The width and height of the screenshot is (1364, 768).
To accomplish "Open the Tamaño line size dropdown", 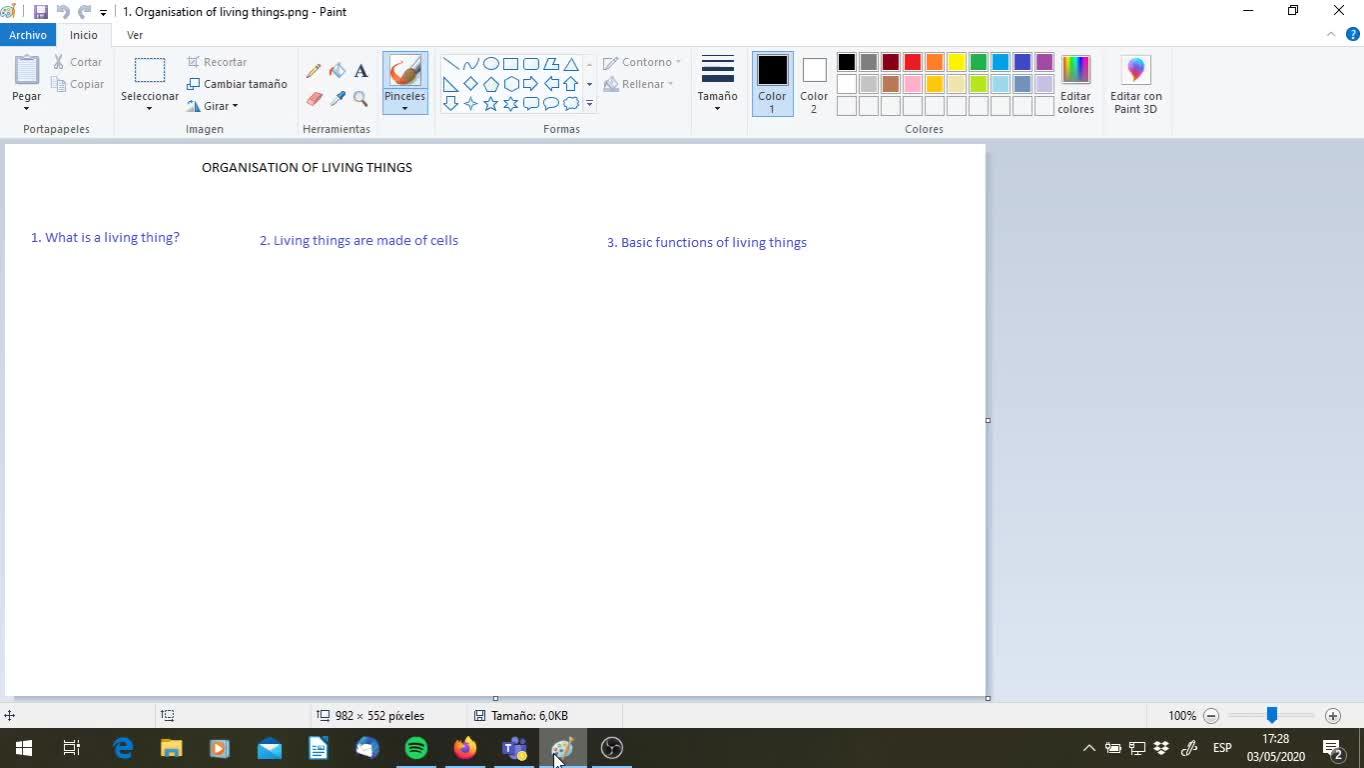I will [717, 84].
